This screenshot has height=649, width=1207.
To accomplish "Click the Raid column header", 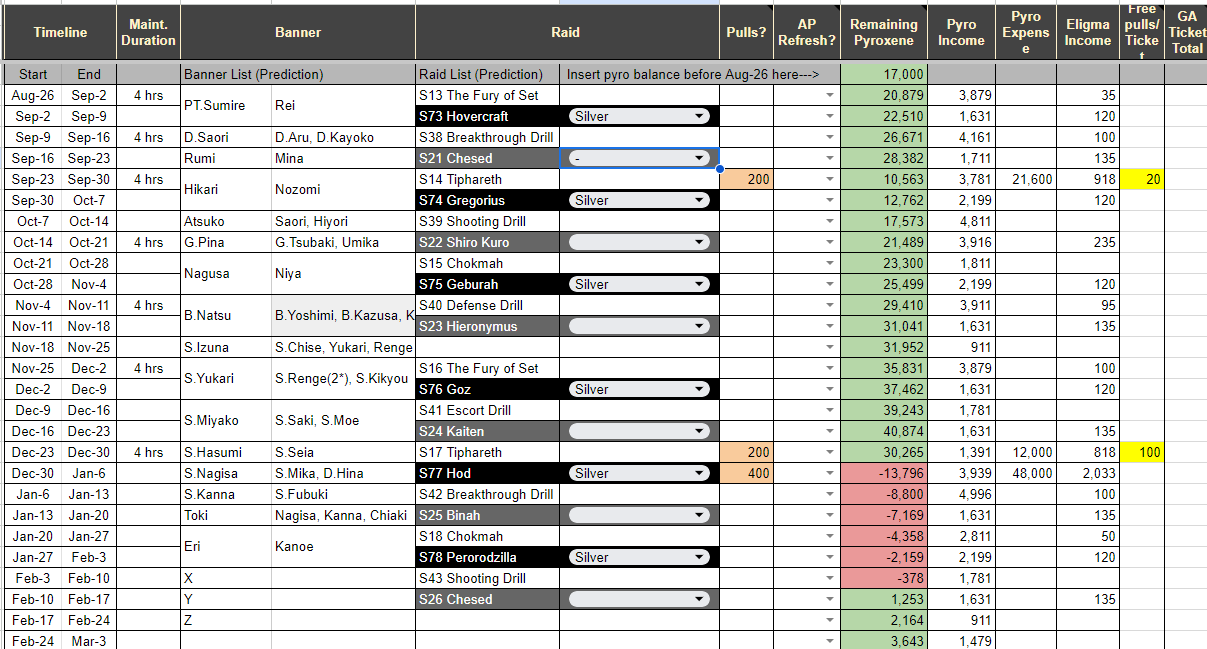I will [566, 32].
